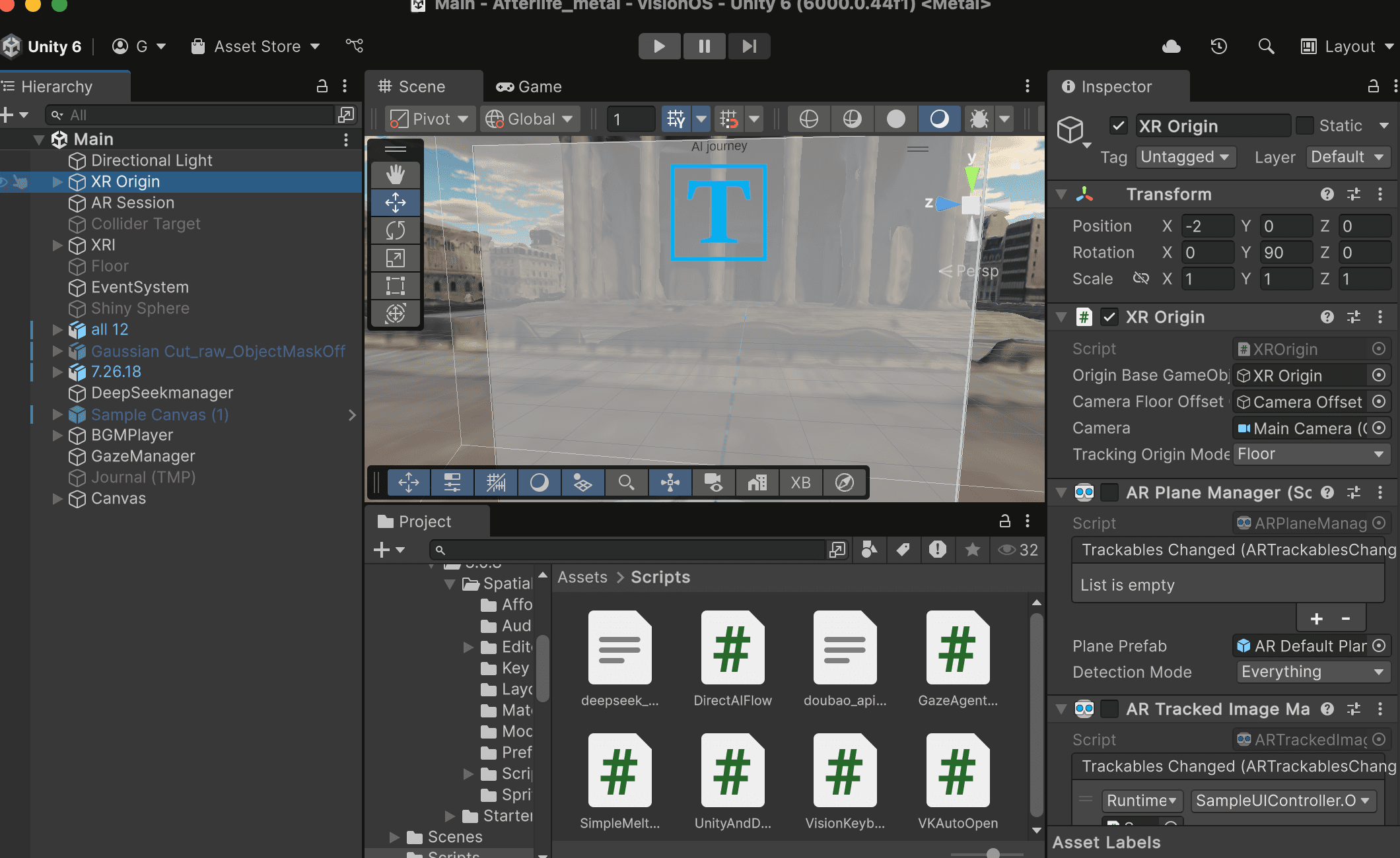This screenshot has width=1400, height=858.
Task: Enable the AR Tracked Image Manager component
Action: pyautogui.click(x=1109, y=709)
